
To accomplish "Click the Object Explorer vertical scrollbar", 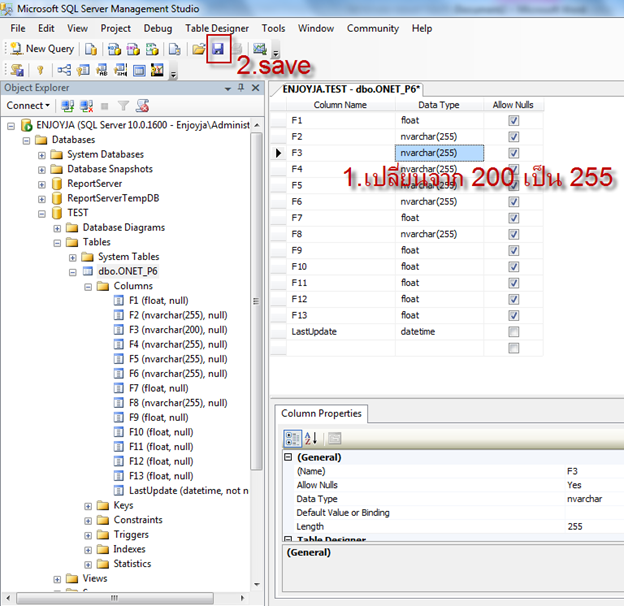I will (257, 301).
